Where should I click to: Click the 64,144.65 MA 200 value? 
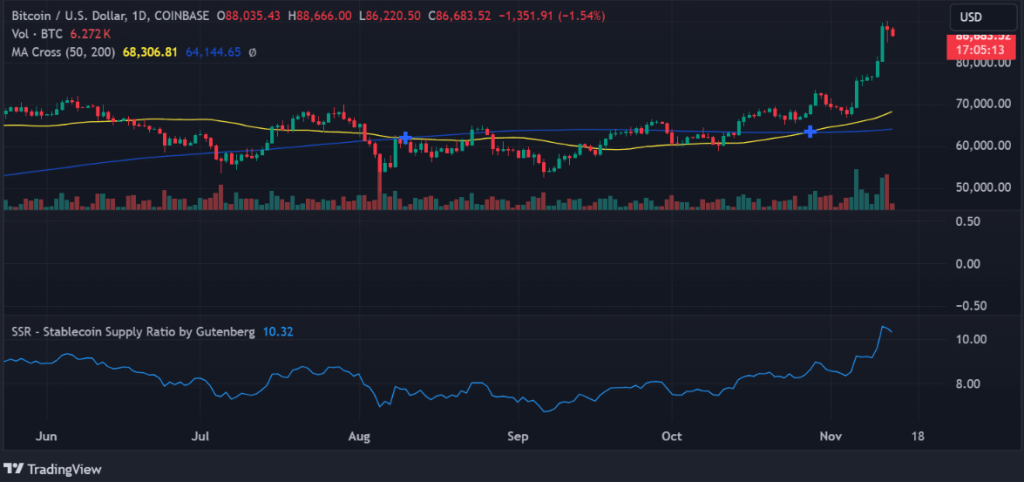click(213, 52)
